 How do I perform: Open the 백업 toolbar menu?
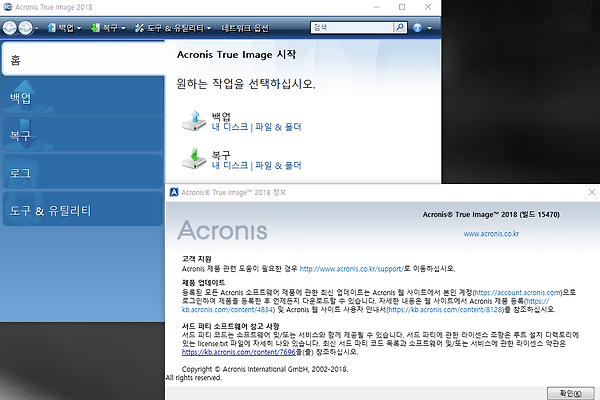point(64,28)
